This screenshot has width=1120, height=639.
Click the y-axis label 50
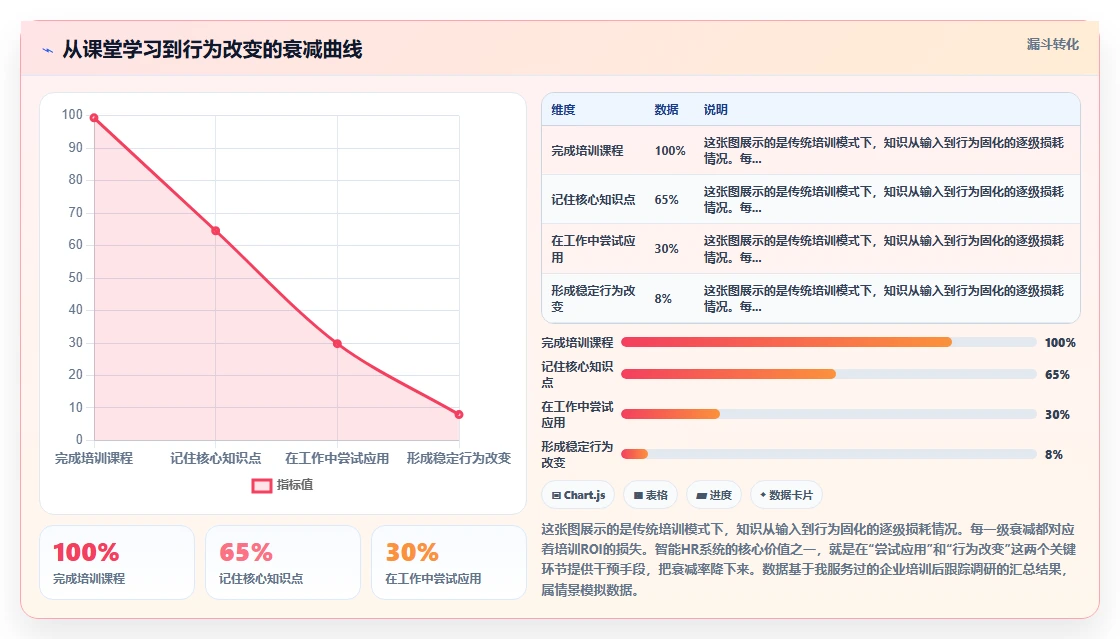point(76,277)
